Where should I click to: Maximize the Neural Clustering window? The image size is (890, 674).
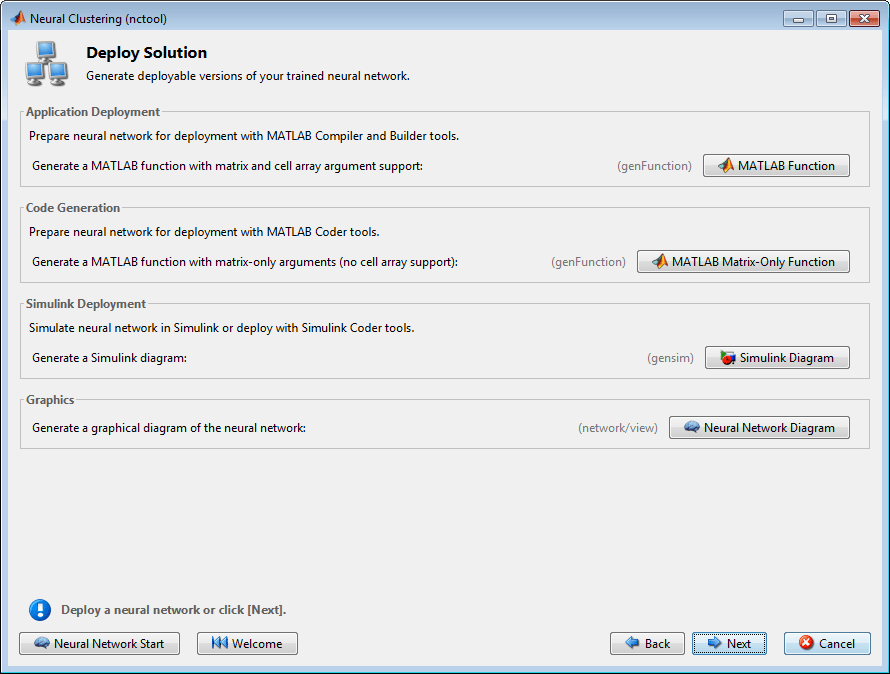830,18
